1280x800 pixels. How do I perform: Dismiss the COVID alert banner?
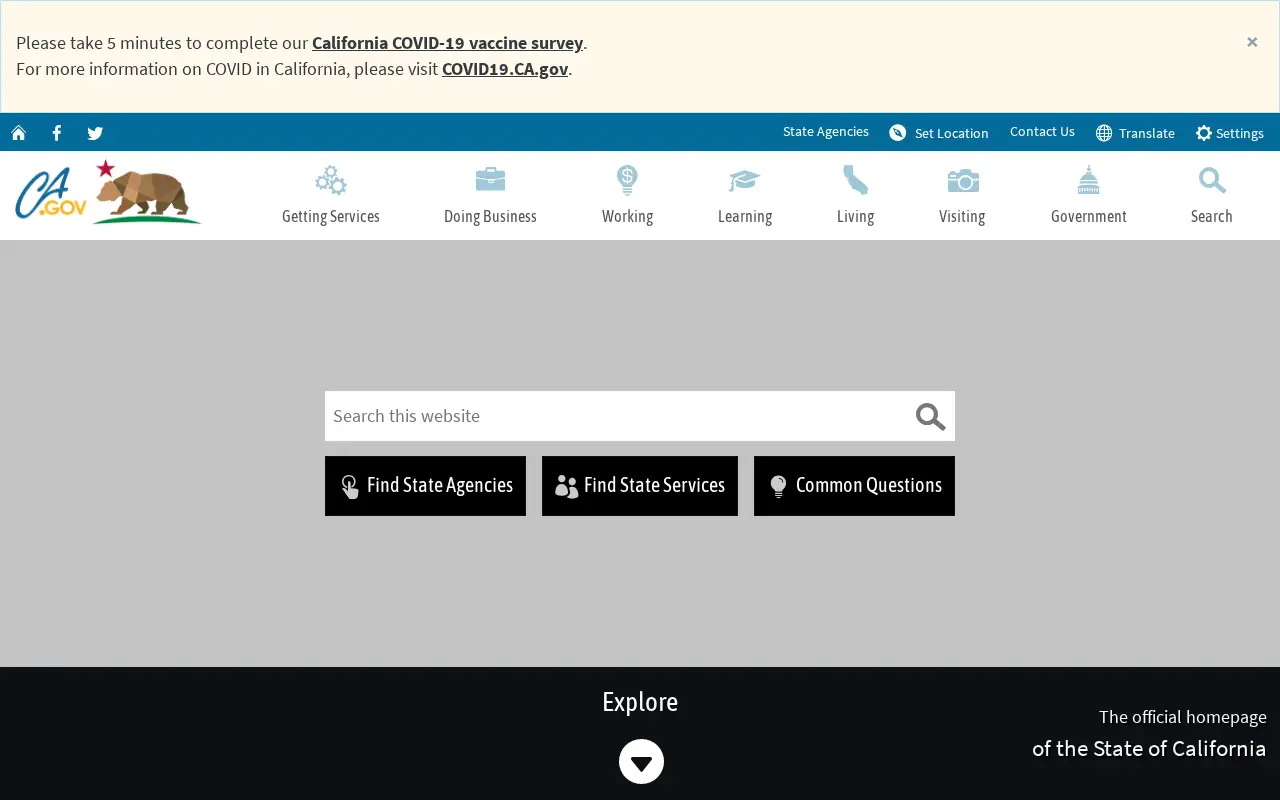click(x=1252, y=42)
